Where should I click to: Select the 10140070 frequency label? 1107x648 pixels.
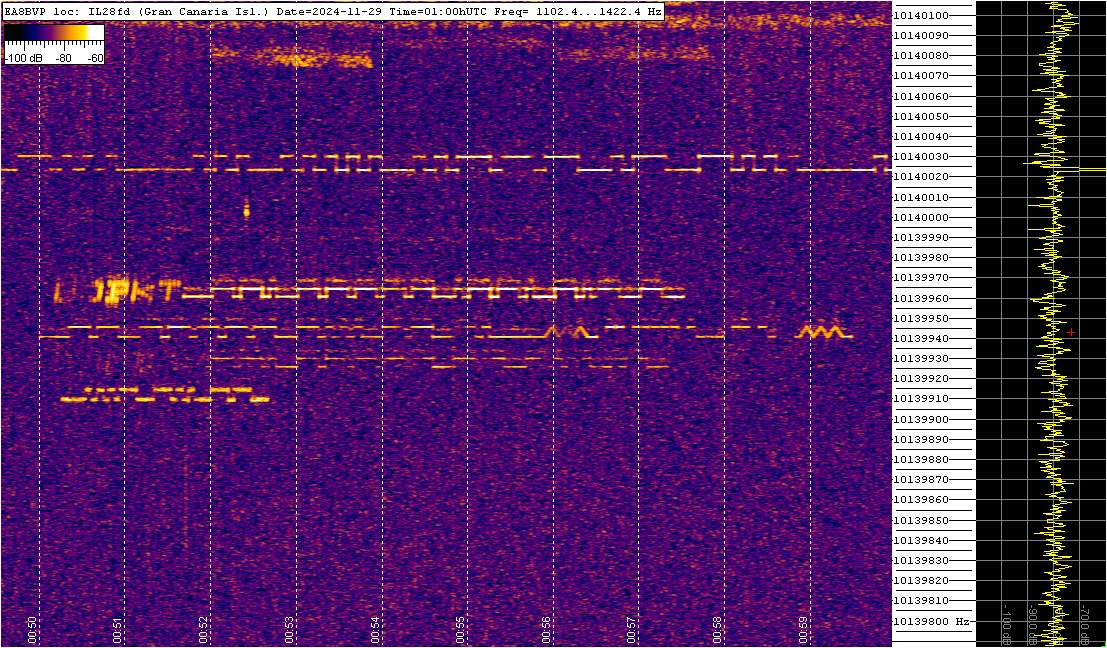point(919,76)
